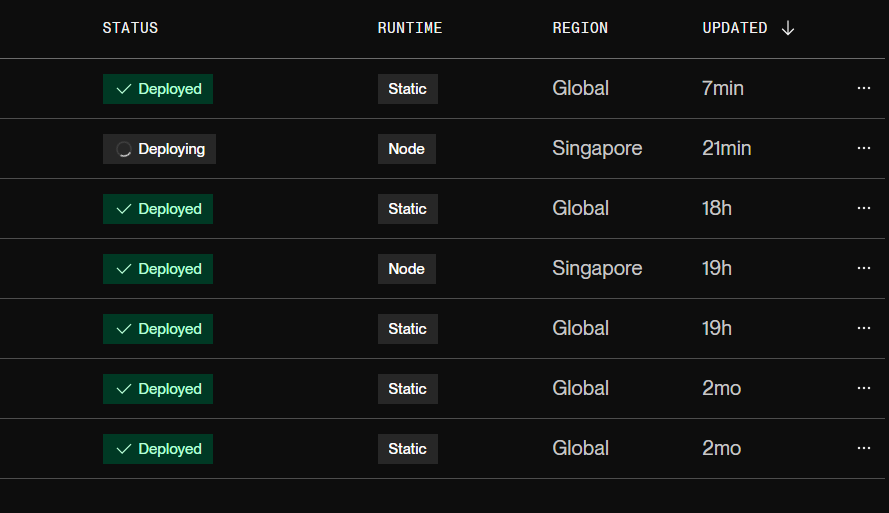The width and height of the screenshot is (889, 513).
Task: Click the Static tag in the 7min row
Action: [x=408, y=89]
